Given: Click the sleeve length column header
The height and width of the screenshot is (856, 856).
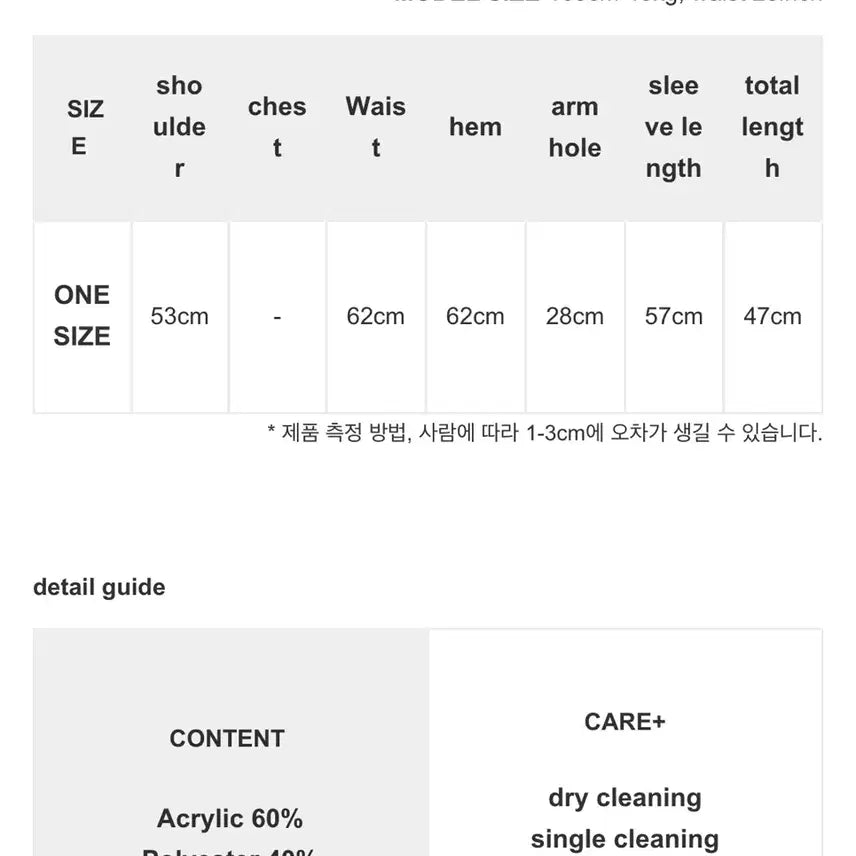Looking at the screenshot, I should 674,128.
